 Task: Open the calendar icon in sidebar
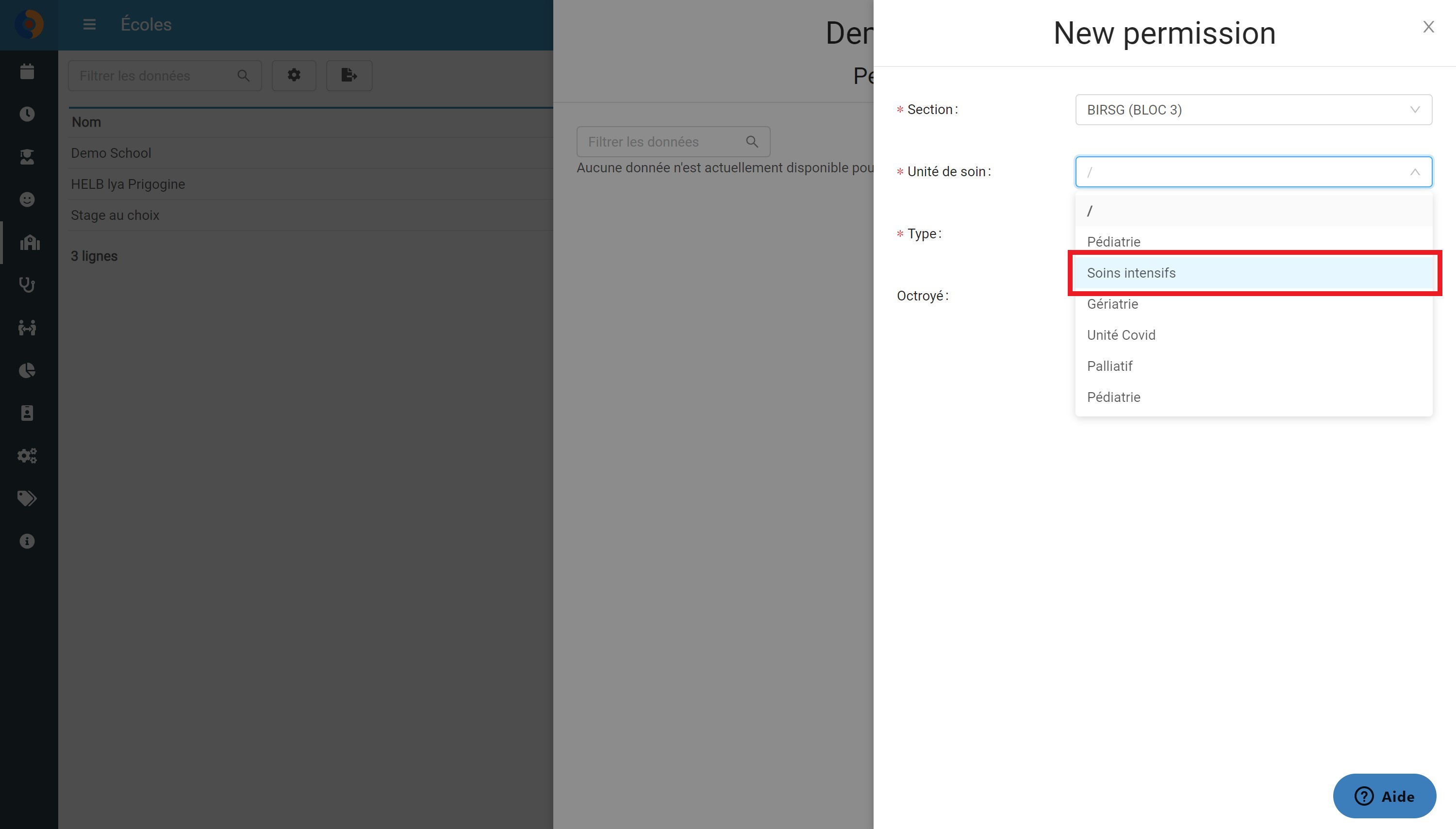click(27, 72)
